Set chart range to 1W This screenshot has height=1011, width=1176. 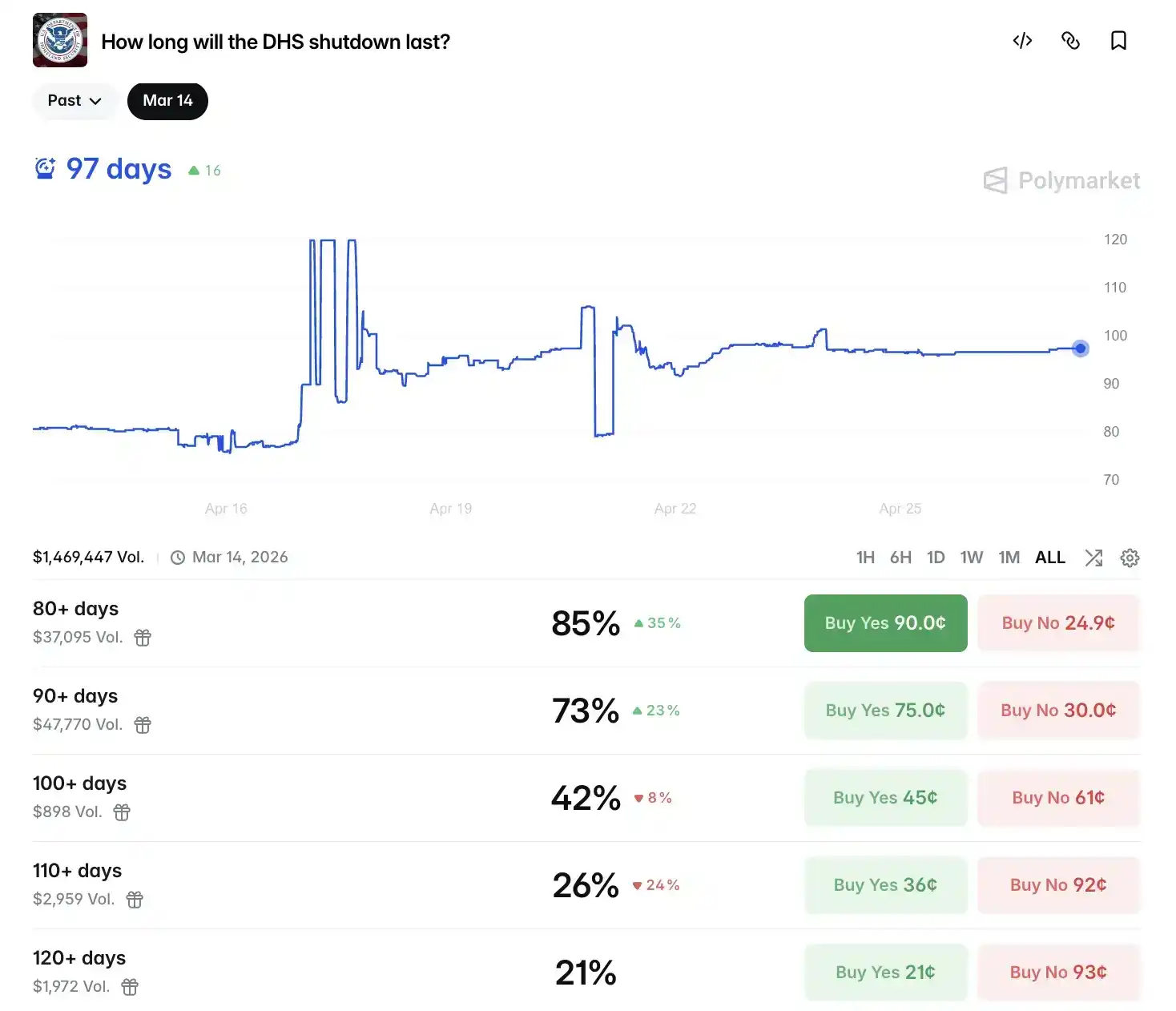(971, 558)
